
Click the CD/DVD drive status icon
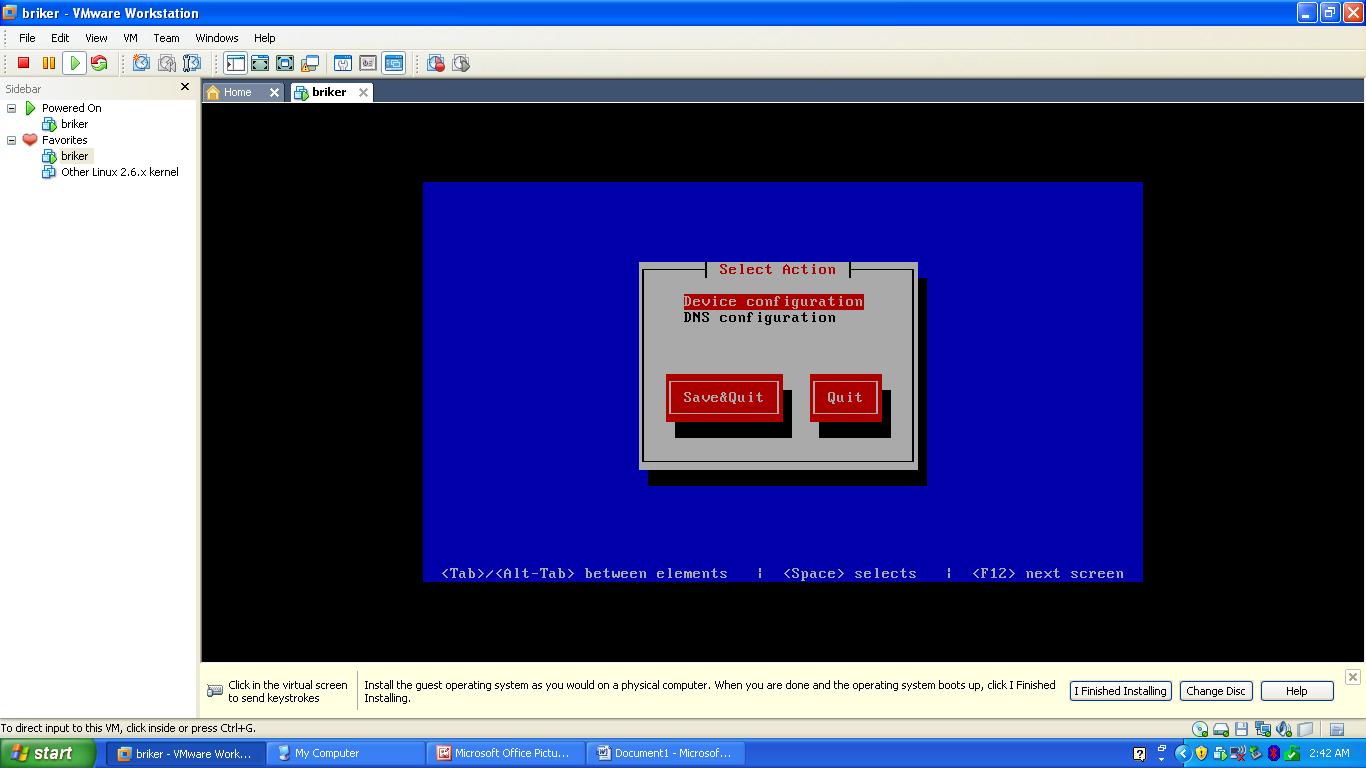[x=1200, y=729]
